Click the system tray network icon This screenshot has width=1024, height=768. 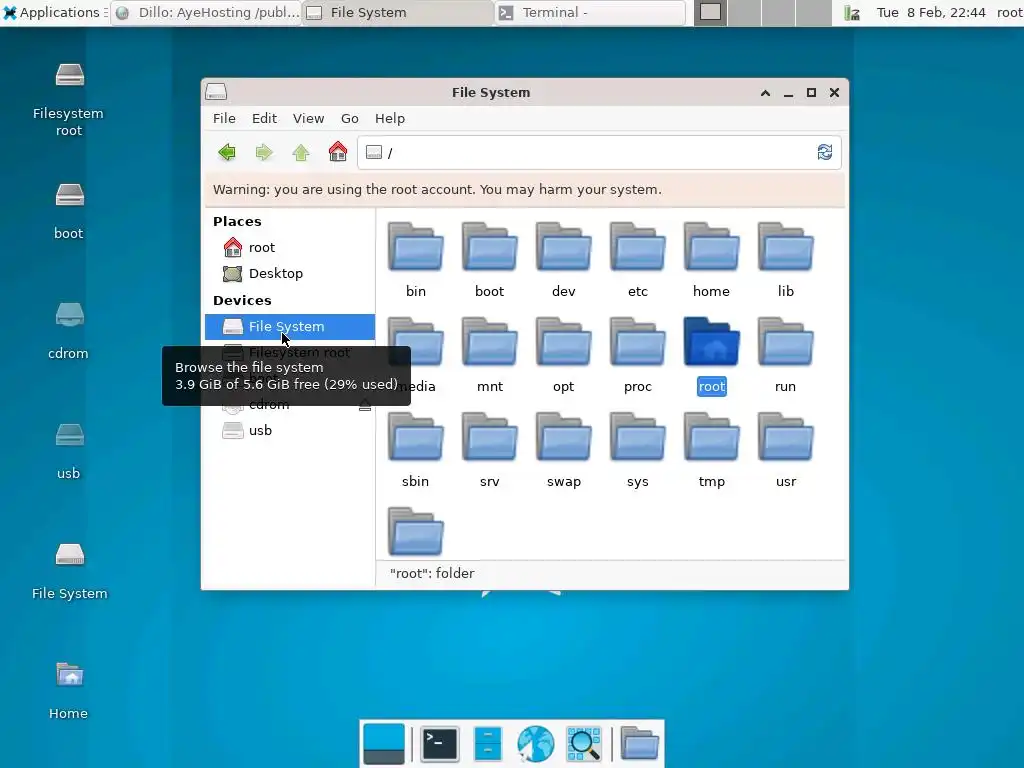coord(852,12)
